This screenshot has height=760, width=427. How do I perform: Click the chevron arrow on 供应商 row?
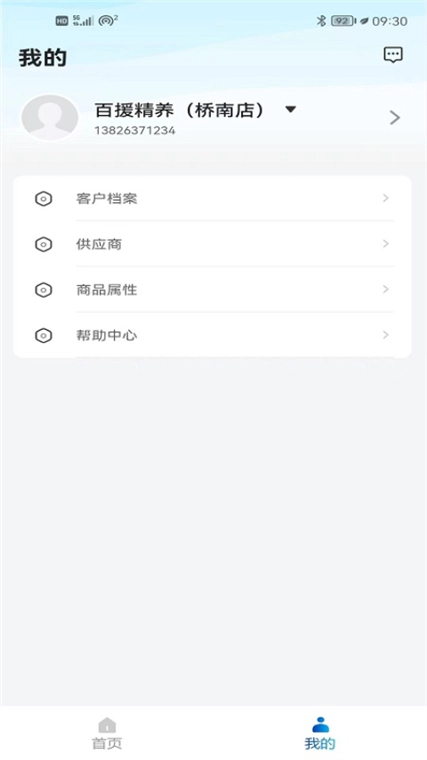386,243
